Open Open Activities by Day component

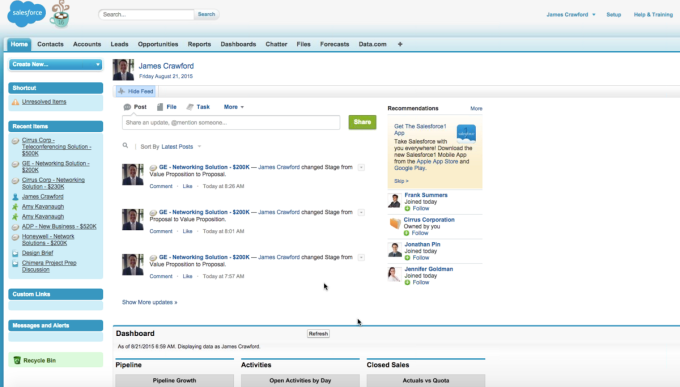[x=300, y=380]
